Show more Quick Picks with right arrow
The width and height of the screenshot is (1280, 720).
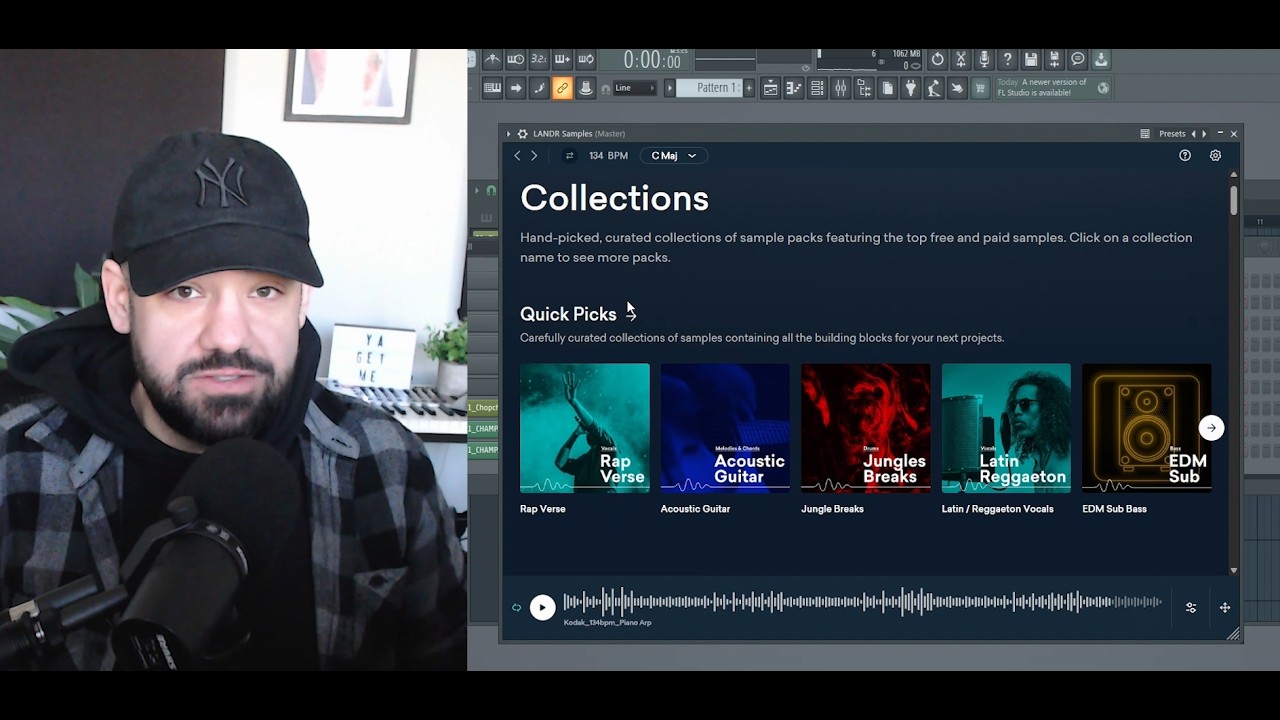(1211, 428)
